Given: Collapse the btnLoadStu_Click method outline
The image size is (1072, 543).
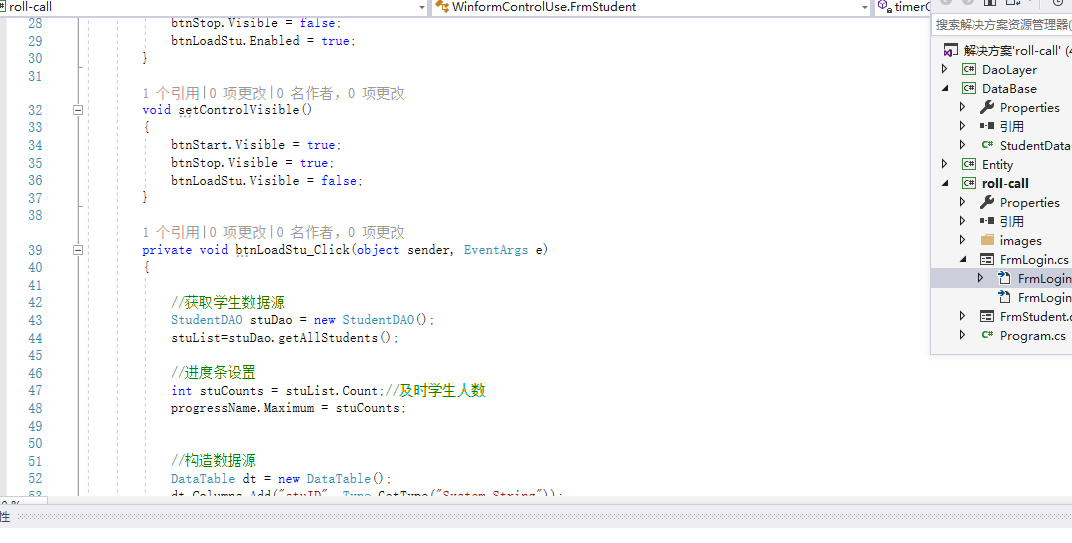Looking at the screenshot, I should pyautogui.click(x=78, y=250).
